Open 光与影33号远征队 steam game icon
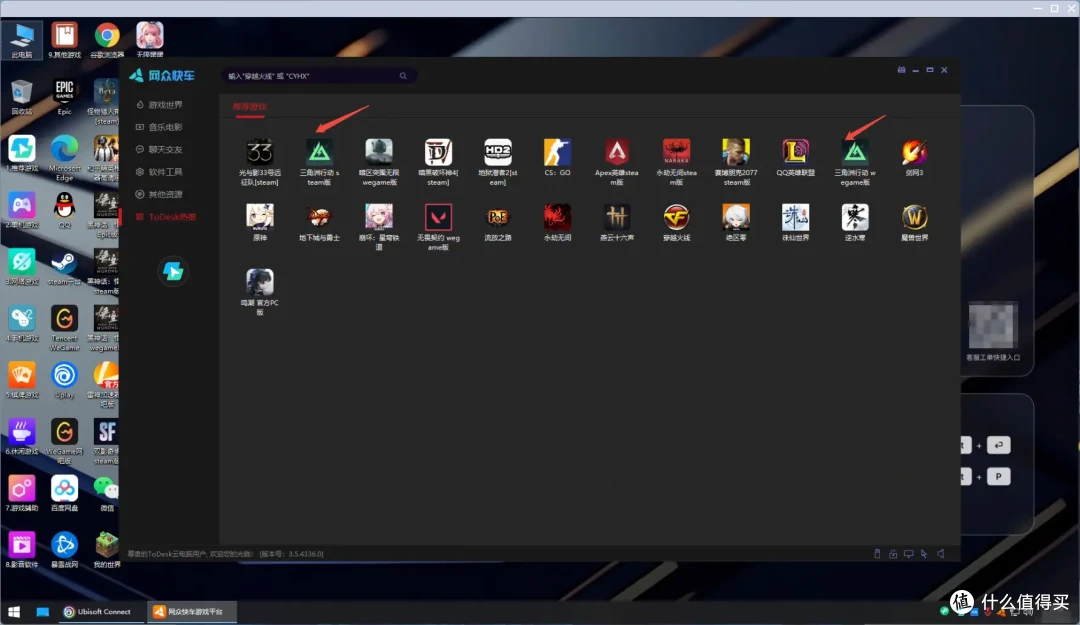The image size is (1080, 625). coord(260,152)
